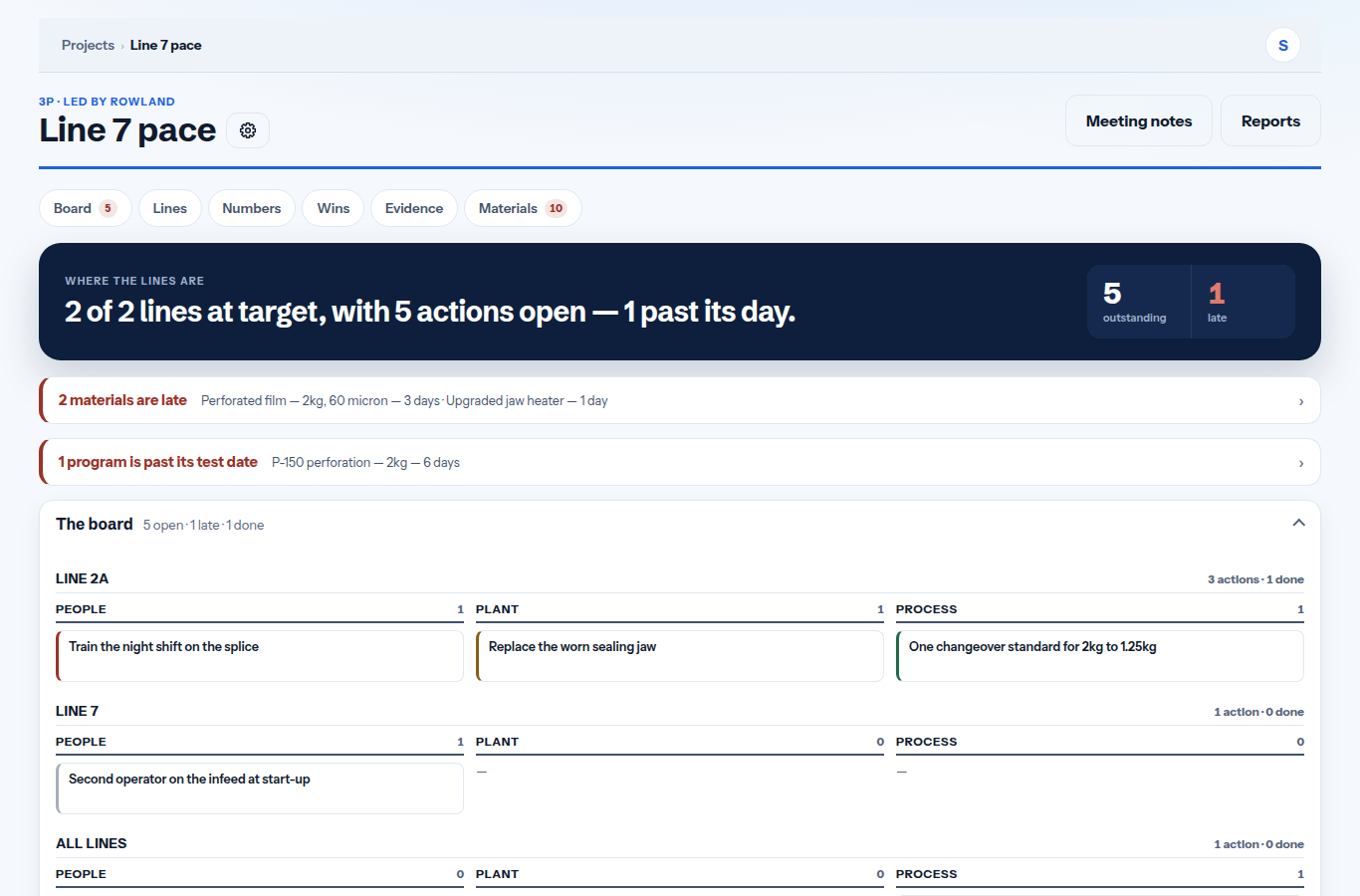Open the Materials tab

(x=523, y=208)
